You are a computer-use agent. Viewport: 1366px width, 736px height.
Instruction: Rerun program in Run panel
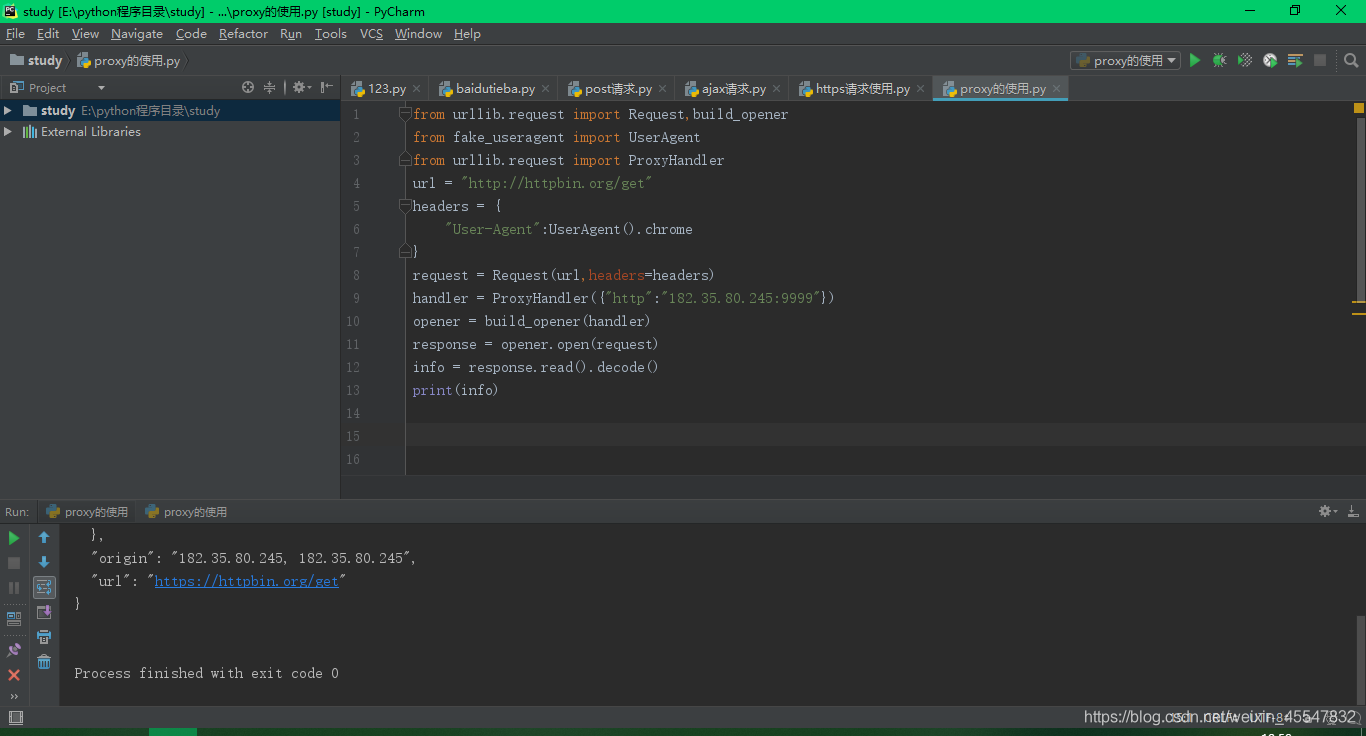coord(14,538)
